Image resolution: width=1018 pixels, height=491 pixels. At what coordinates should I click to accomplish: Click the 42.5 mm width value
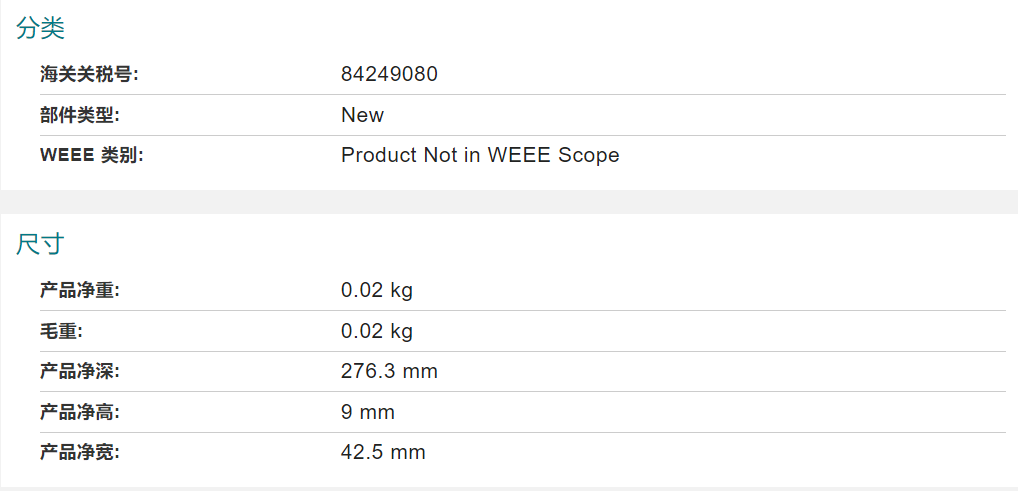[383, 452]
